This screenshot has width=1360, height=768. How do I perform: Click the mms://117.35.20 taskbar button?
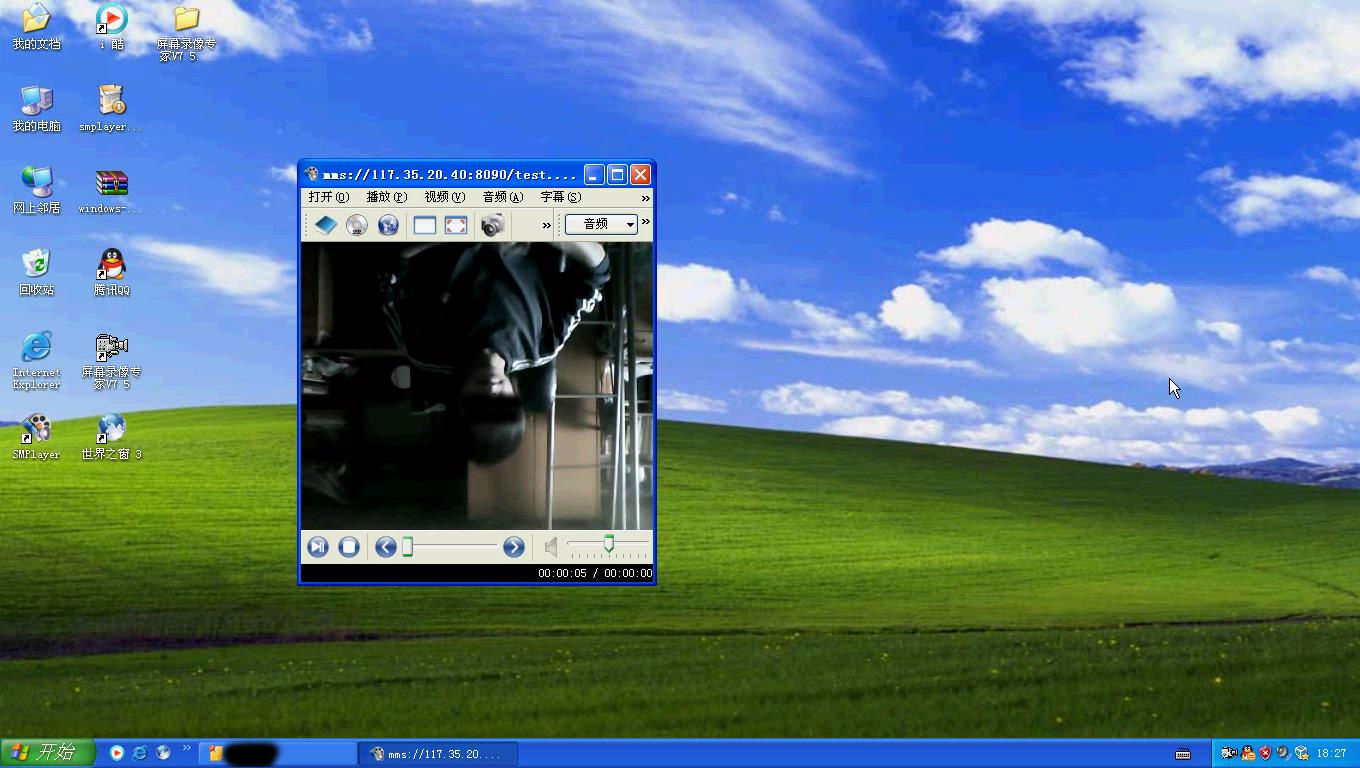(x=437, y=754)
